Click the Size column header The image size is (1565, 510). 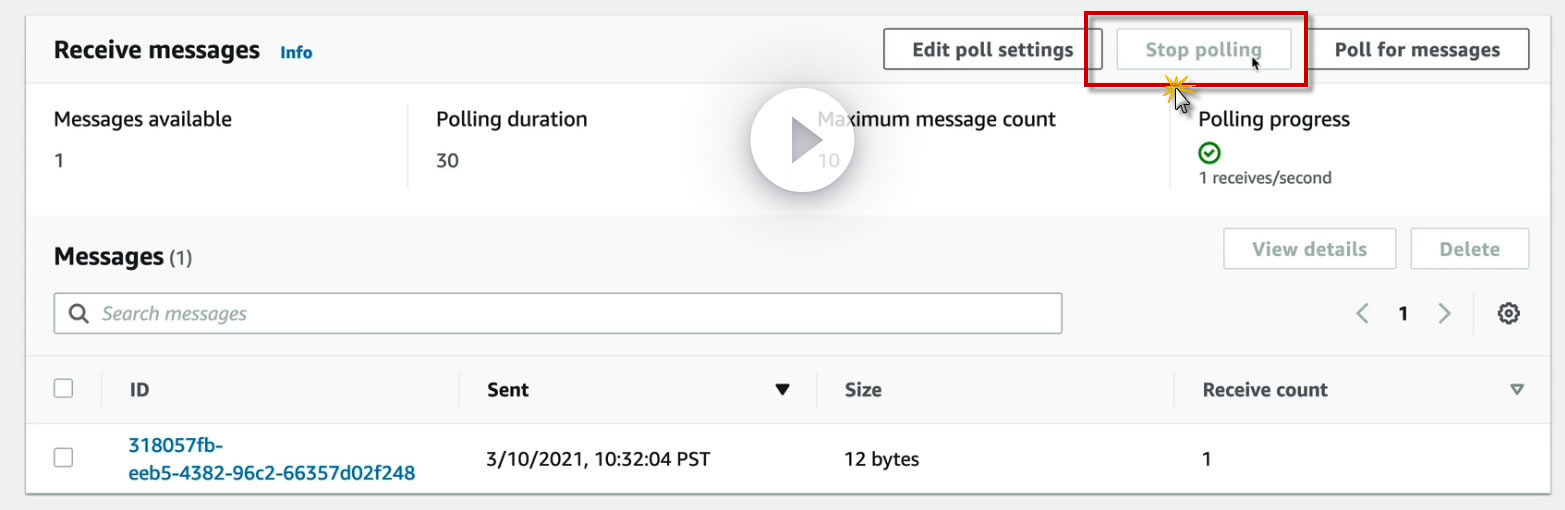coord(863,390)
